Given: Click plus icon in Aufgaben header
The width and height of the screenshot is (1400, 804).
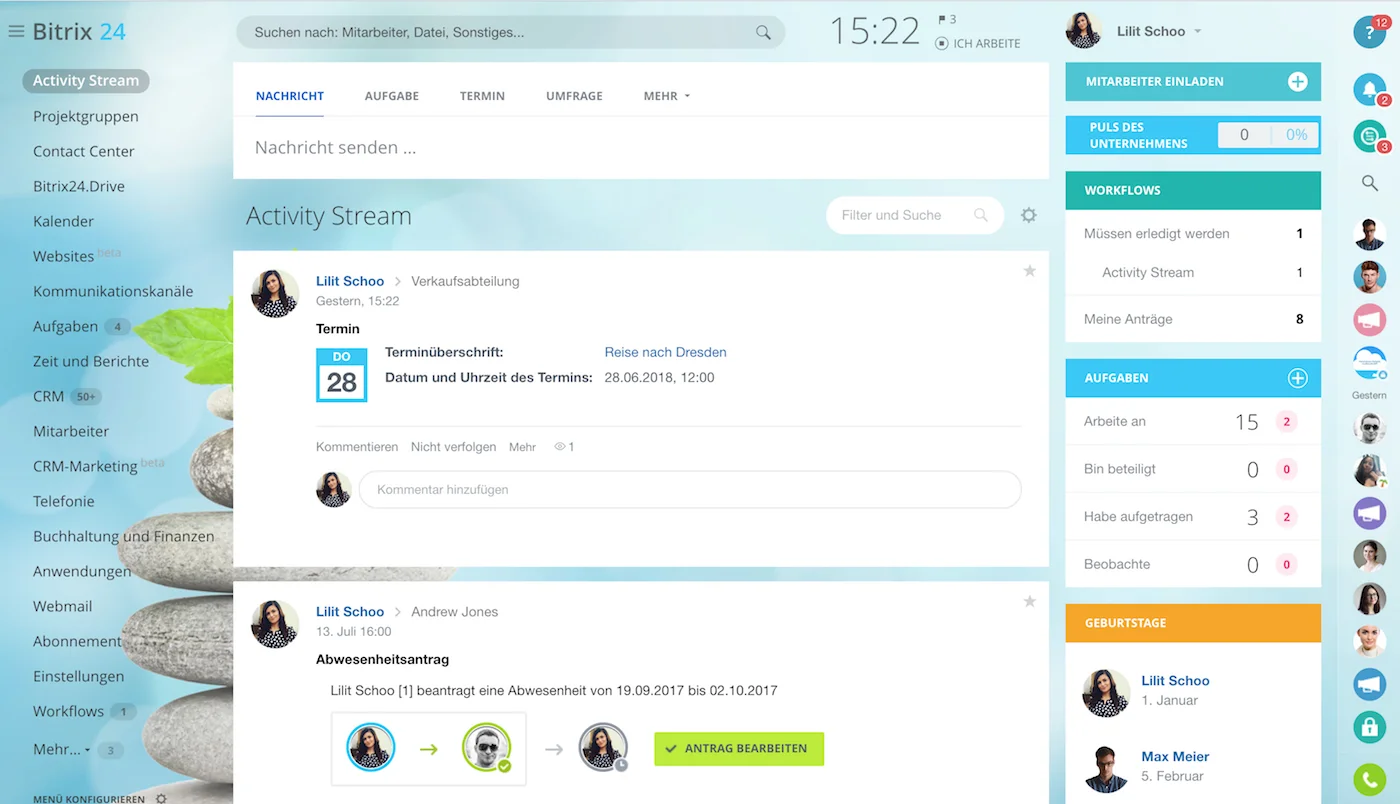Looking at the screenshot, I should 1297,378.
